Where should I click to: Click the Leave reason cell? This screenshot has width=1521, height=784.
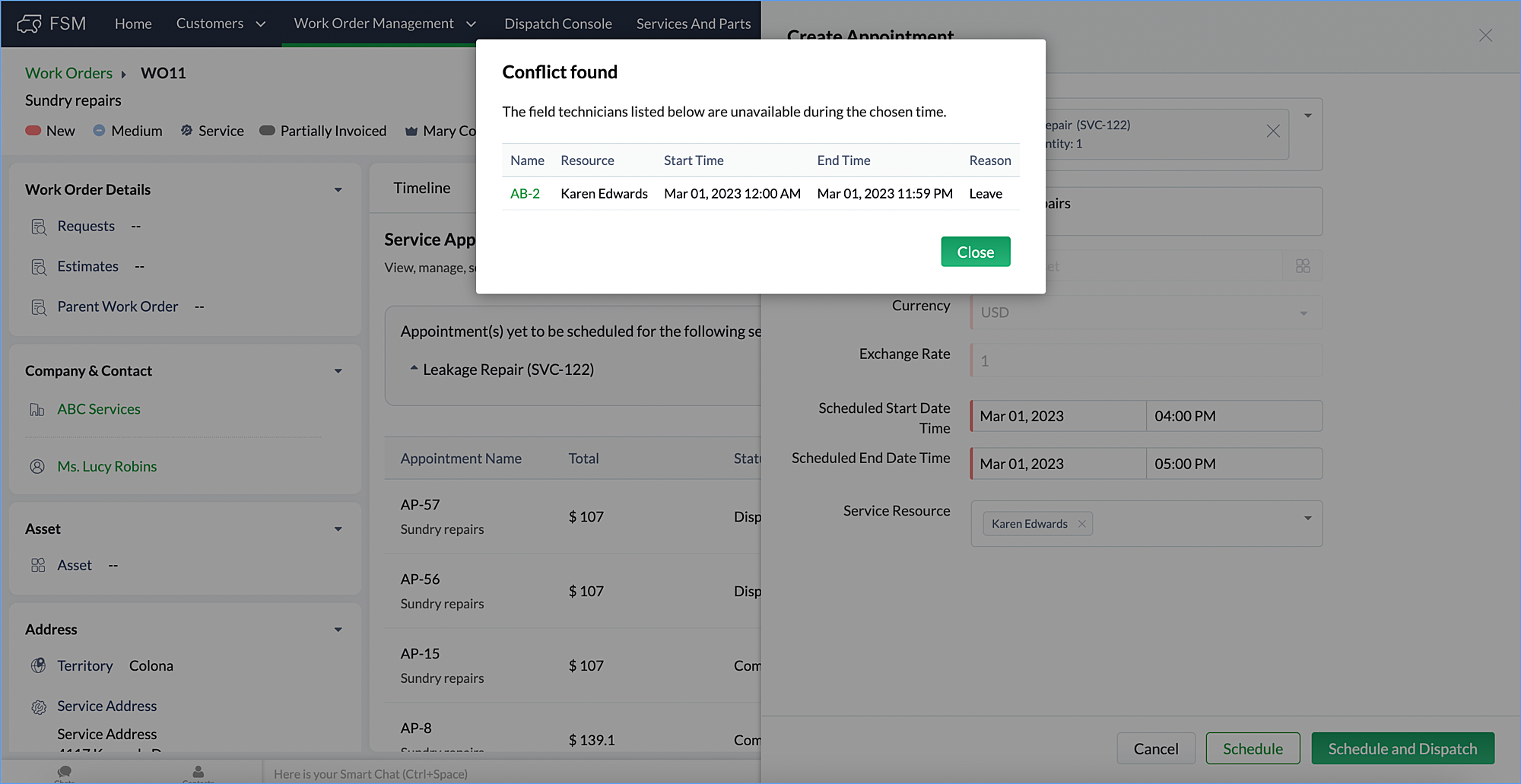[x=986, y=194]
